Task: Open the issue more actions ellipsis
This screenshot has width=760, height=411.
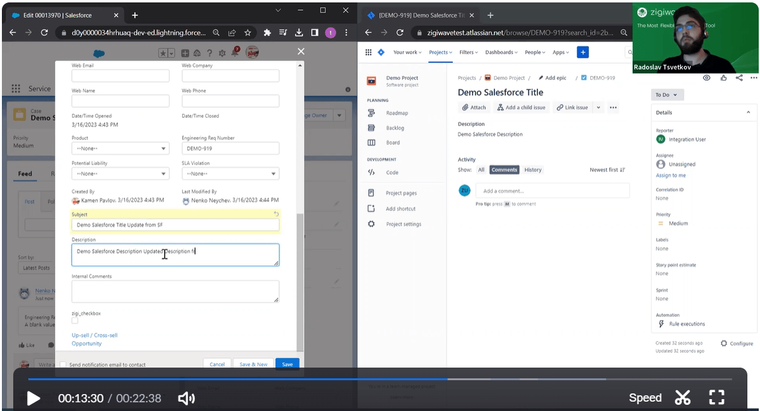Action: (613, 108)
